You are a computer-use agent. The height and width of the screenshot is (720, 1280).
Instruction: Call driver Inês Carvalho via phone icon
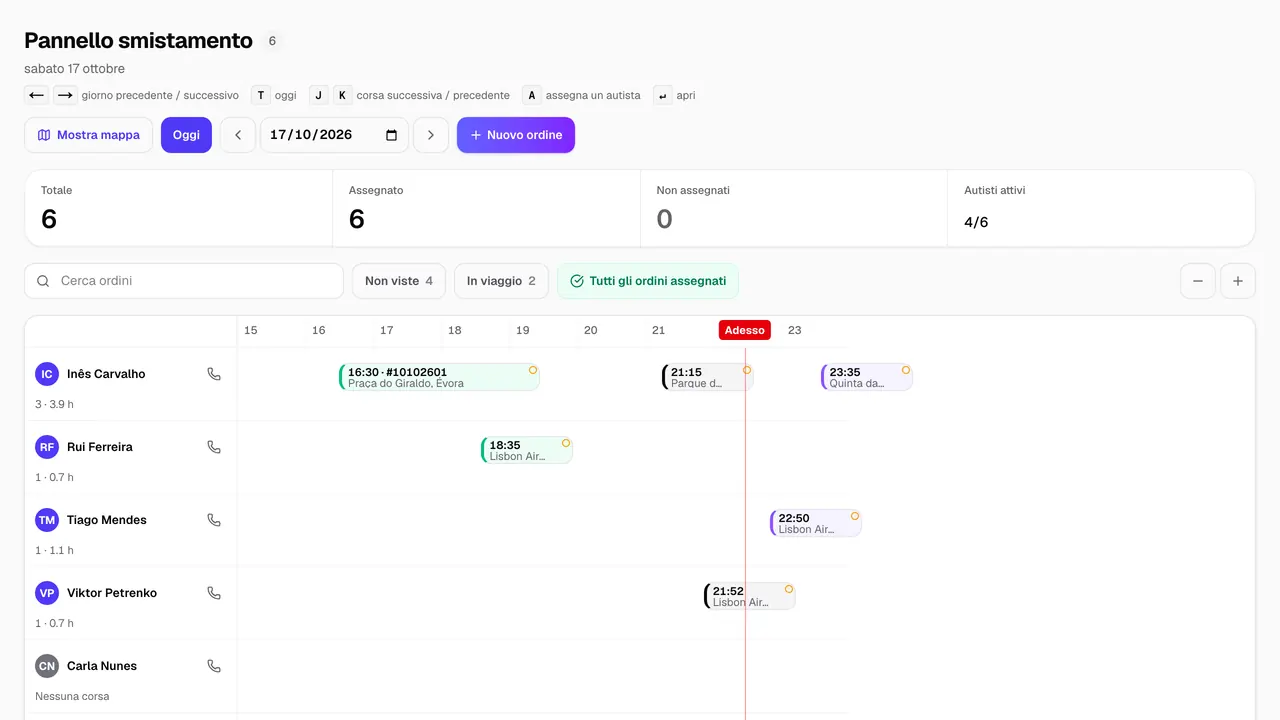click(214, 374)
